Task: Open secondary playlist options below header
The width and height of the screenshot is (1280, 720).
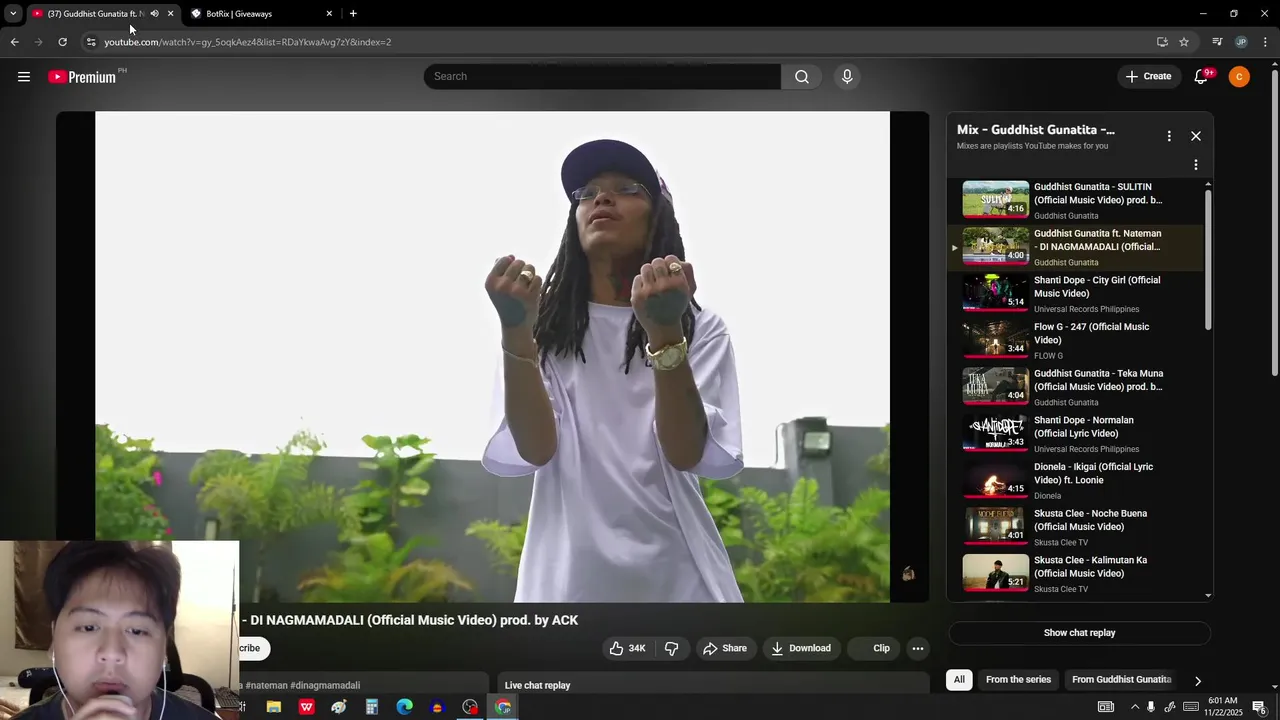Action: [x=1196, y=165]
